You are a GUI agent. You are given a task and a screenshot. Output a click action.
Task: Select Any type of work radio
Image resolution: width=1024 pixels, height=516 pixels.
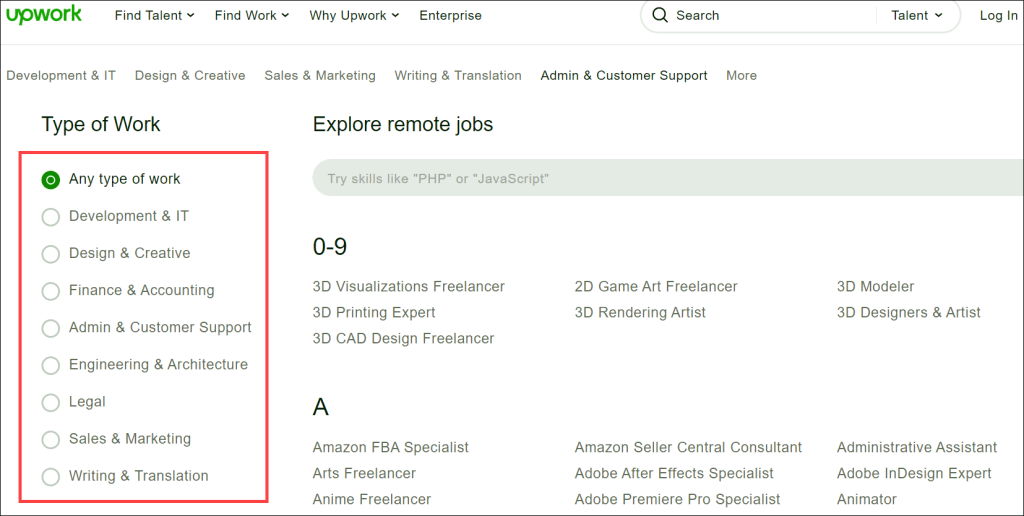tap(50, 179)
